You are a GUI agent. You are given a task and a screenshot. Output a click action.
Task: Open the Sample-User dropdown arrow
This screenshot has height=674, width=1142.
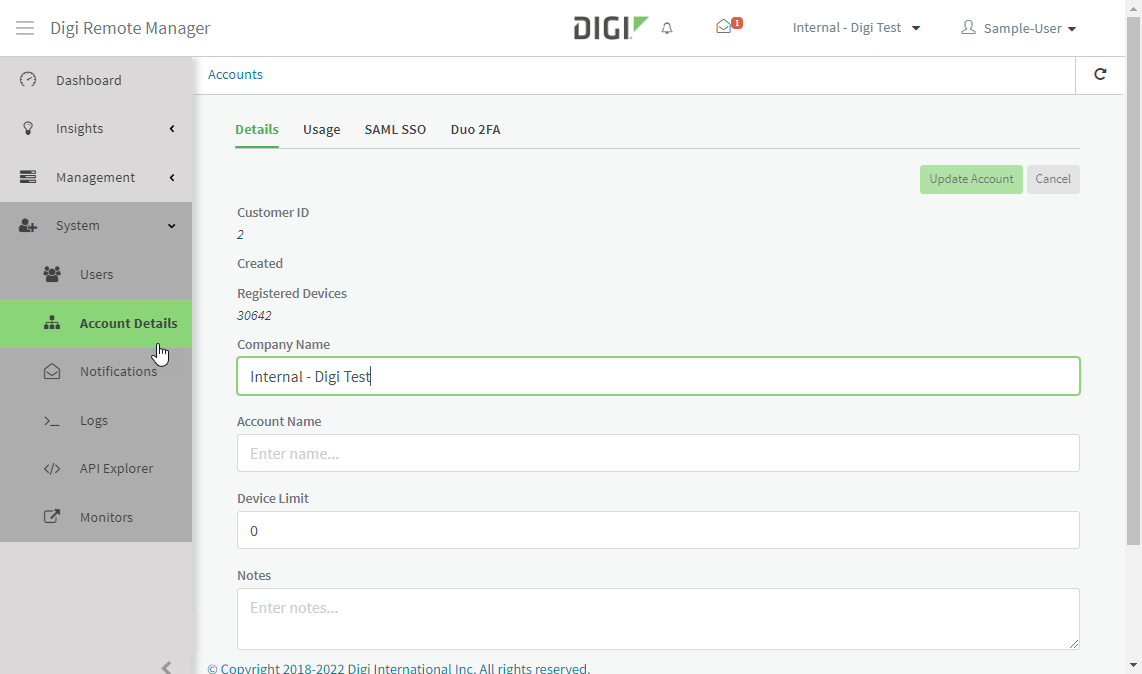click(x=1071, y=29)
